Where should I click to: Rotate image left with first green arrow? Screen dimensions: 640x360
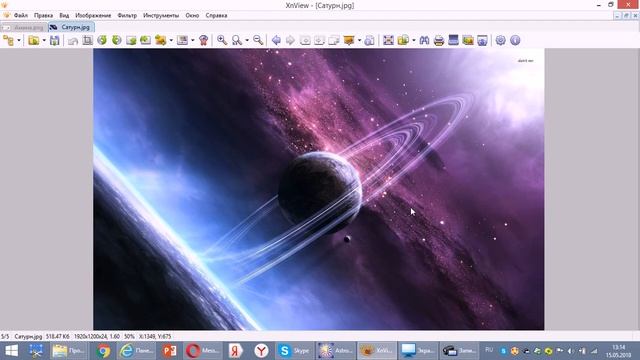[x=102, y=40]
